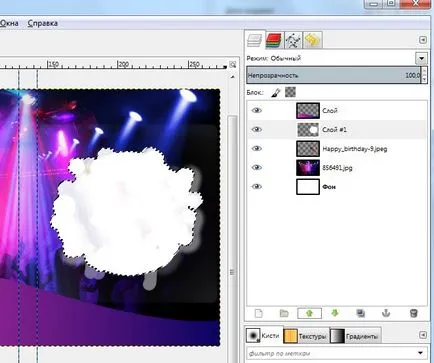
Task: Select the Слой #1 layer thumbnail
Action: tap(308, 129)
